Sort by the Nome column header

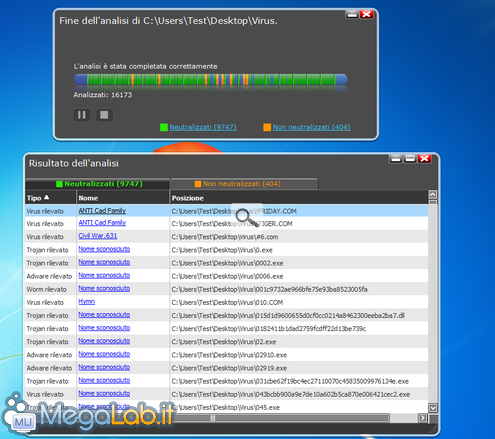(123, 198)
